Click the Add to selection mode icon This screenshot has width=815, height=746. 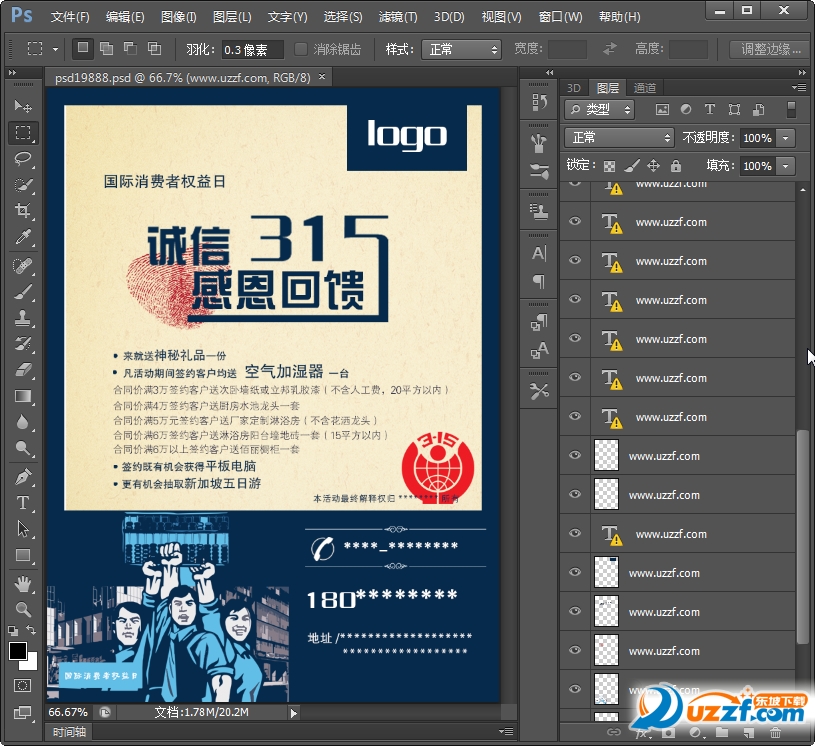[106, 48]
